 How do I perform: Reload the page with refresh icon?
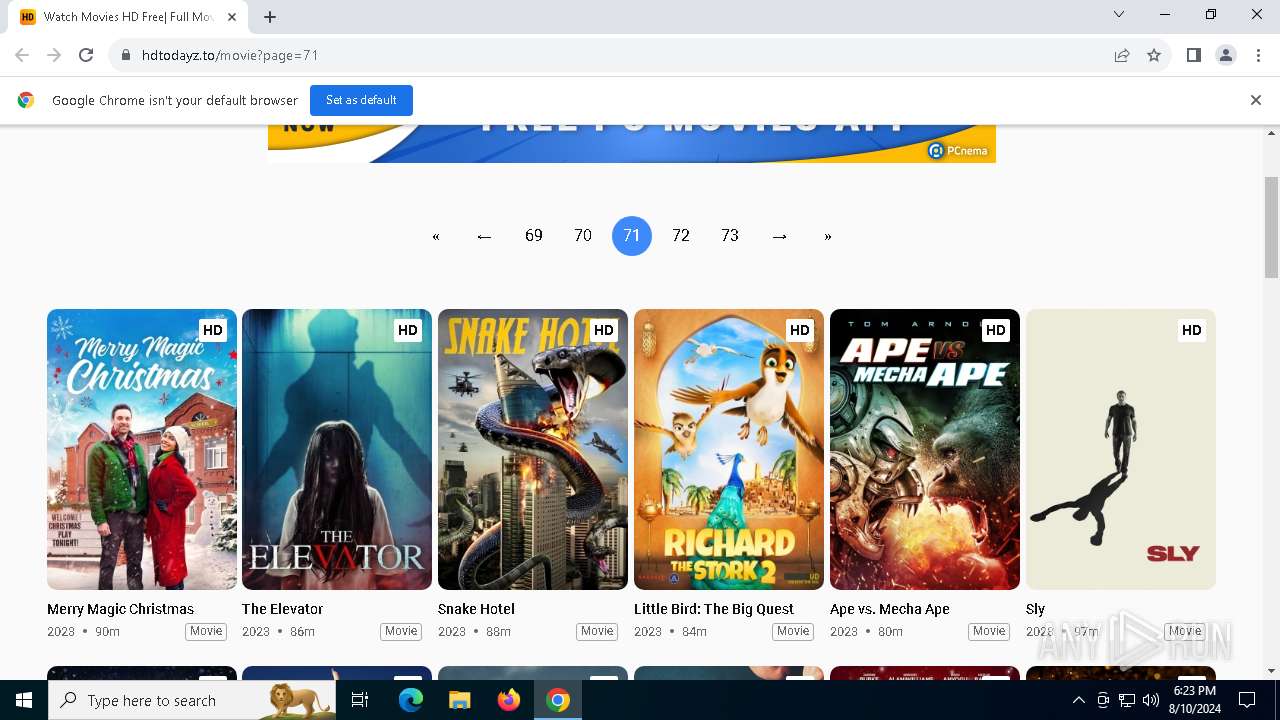86,55
